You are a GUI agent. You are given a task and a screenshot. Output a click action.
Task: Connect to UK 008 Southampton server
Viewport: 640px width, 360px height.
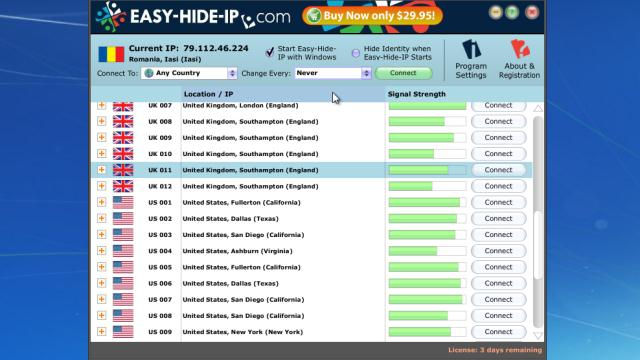click(x=498, y=121)
